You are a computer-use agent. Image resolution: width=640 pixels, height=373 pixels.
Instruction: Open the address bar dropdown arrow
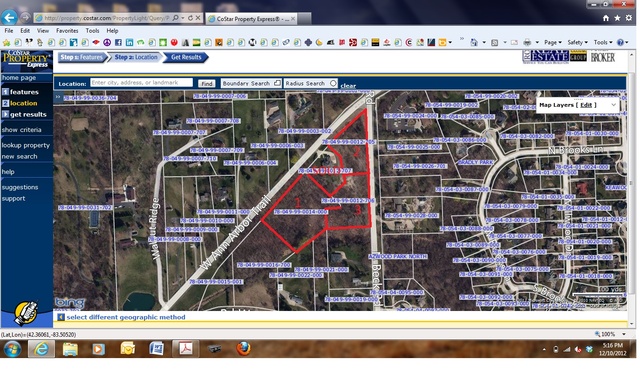[x=182, y=18]
